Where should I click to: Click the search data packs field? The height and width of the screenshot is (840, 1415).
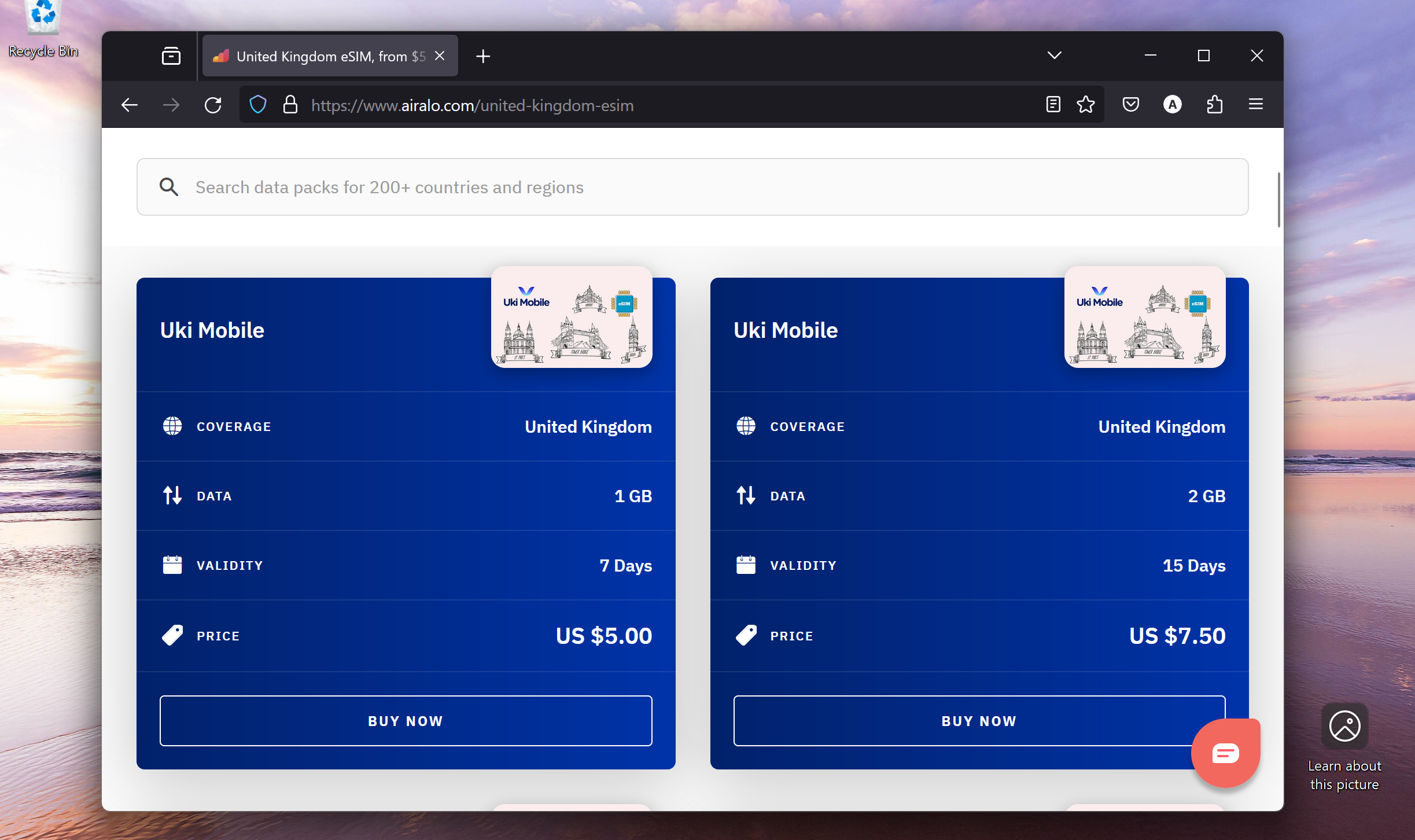692,187
